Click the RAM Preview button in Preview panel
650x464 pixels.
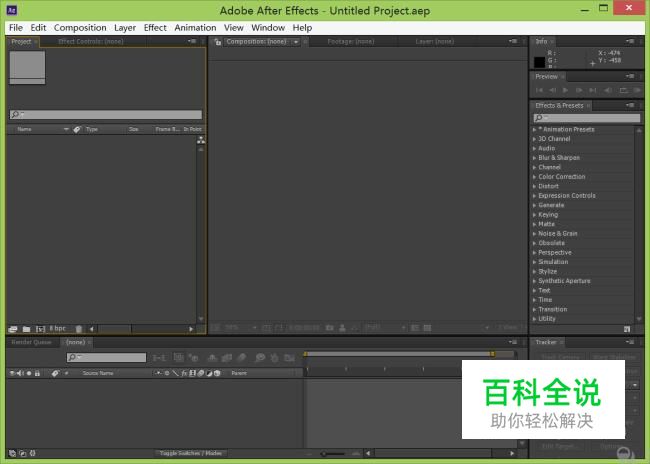click(637, 90)
